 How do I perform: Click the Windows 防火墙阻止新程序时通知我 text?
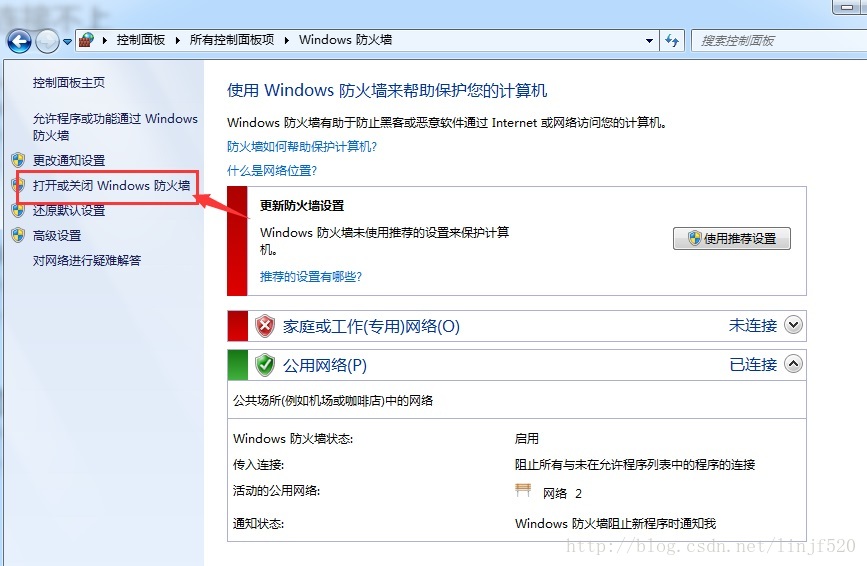(x=615, y=523)
